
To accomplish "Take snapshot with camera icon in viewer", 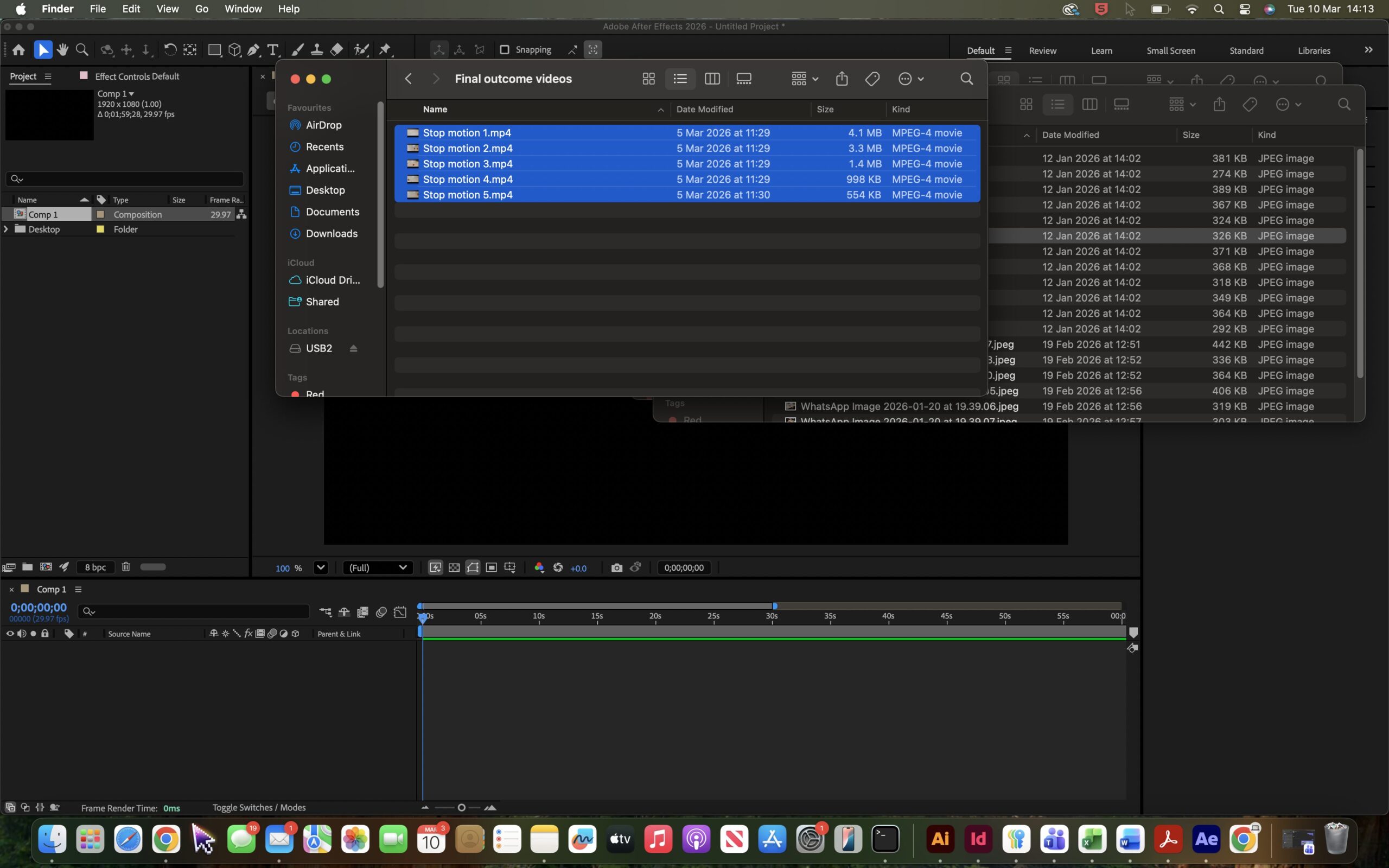I will pos(616,568).
